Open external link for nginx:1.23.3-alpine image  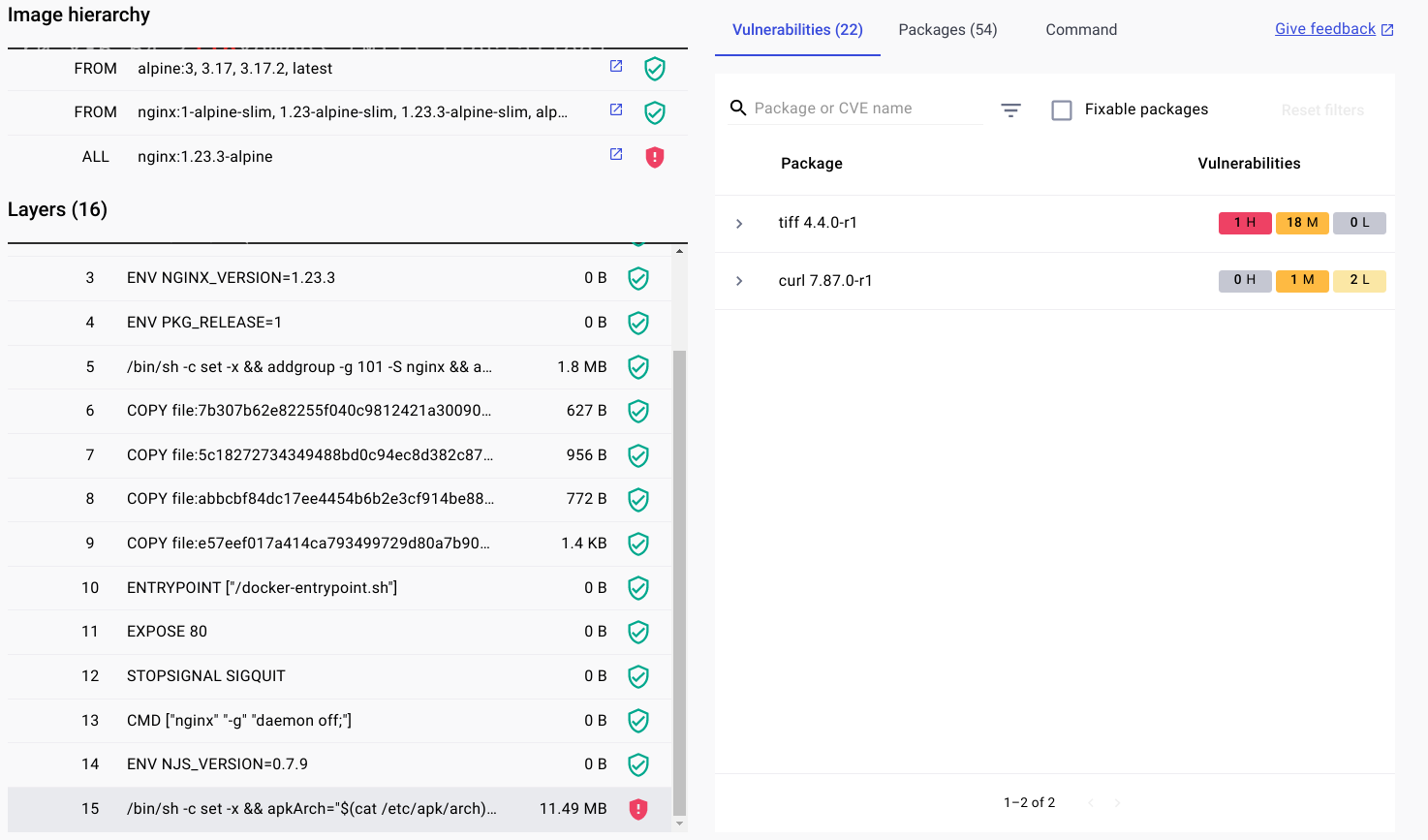(x=616, y=154)
